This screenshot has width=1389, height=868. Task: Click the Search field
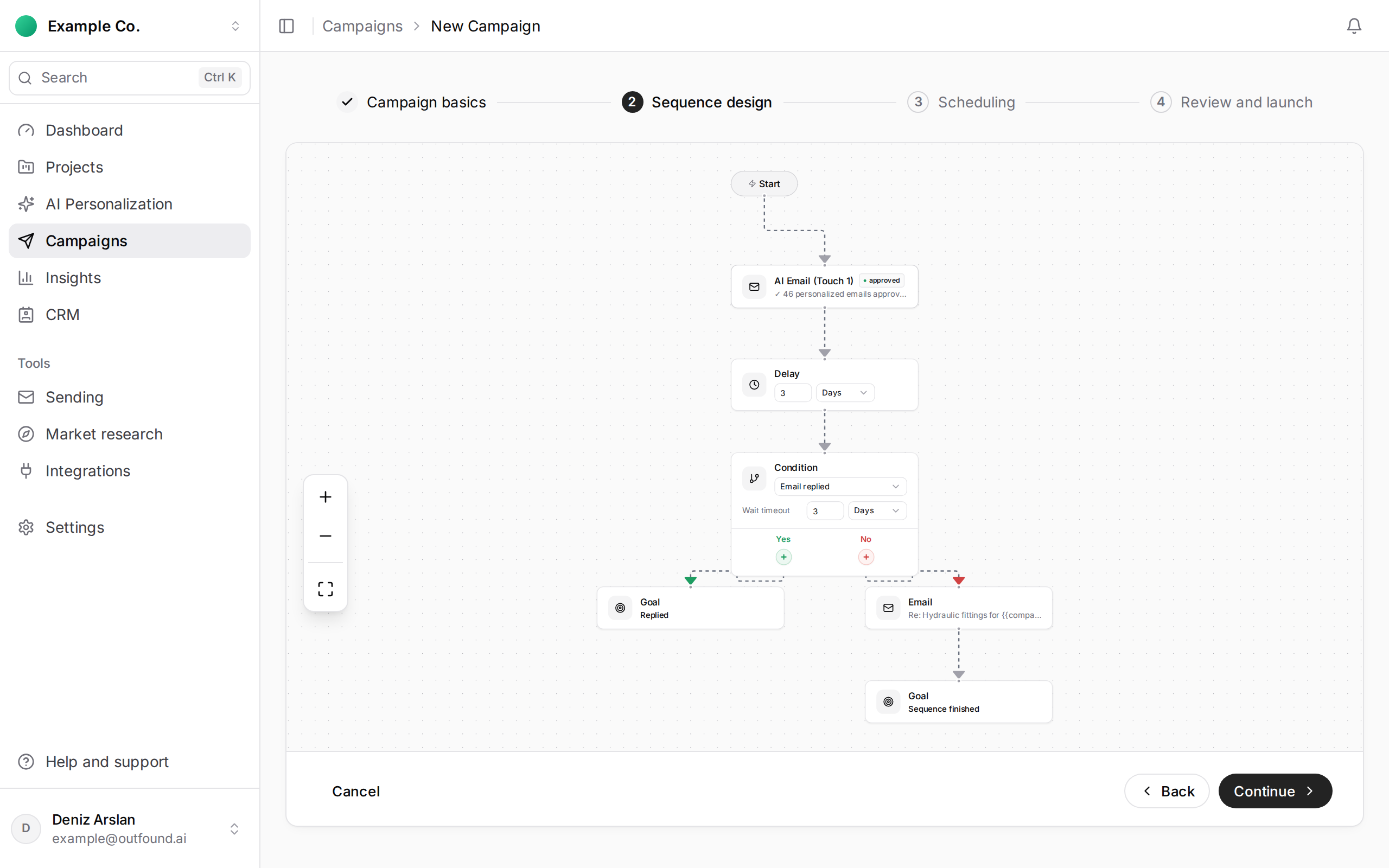(x=130, y=78)
